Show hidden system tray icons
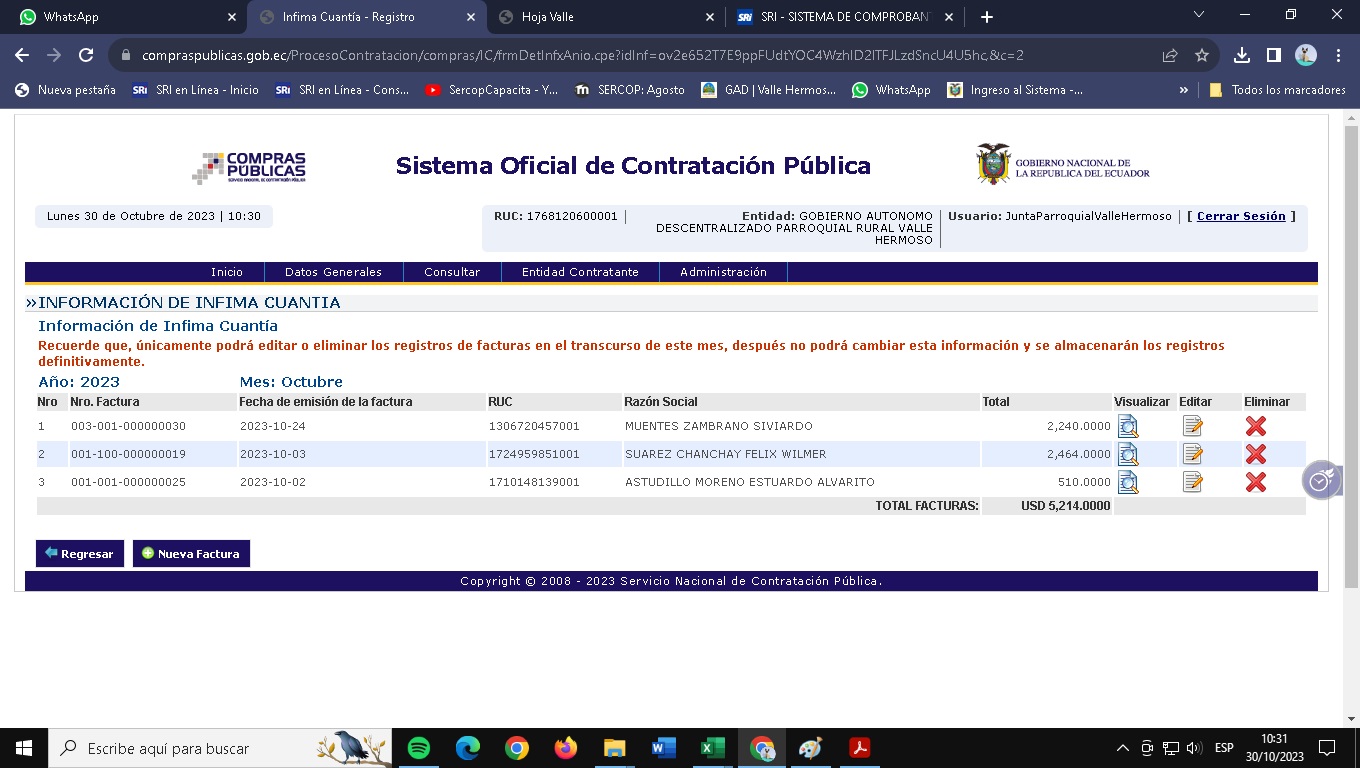 pos(1121,748)
